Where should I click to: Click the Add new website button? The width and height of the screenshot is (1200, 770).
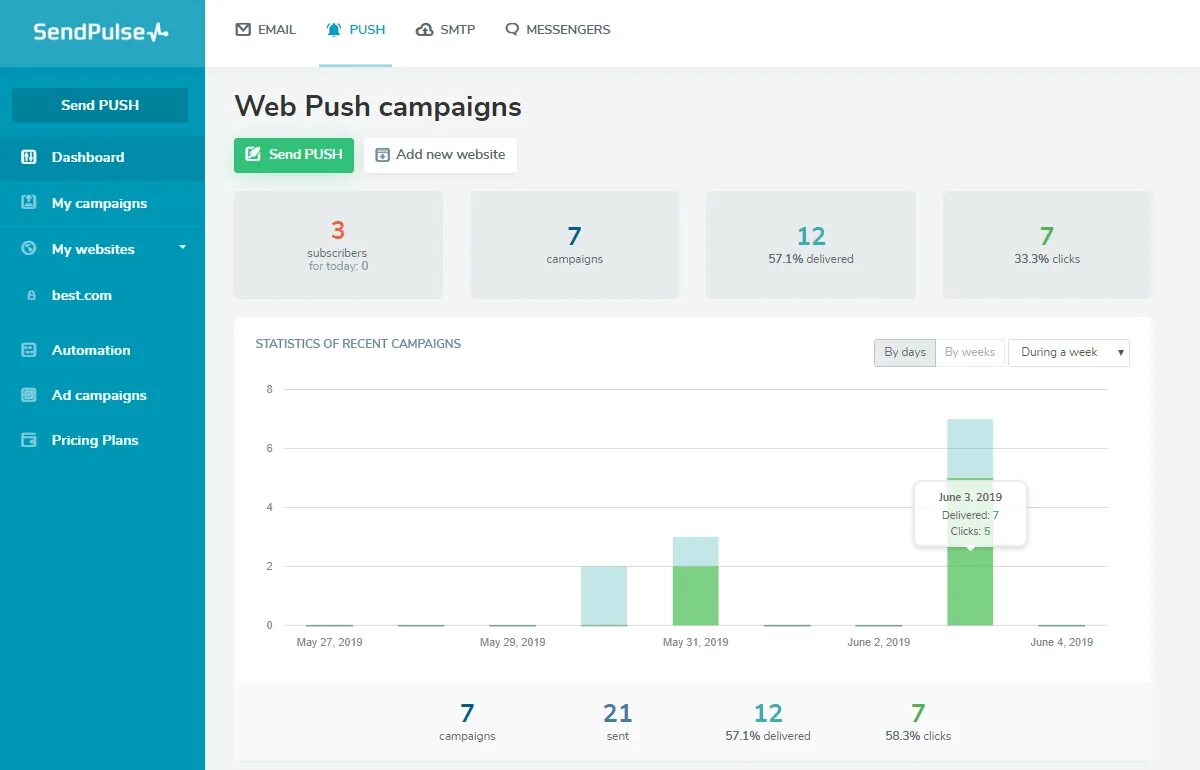[x=440, y=155]
